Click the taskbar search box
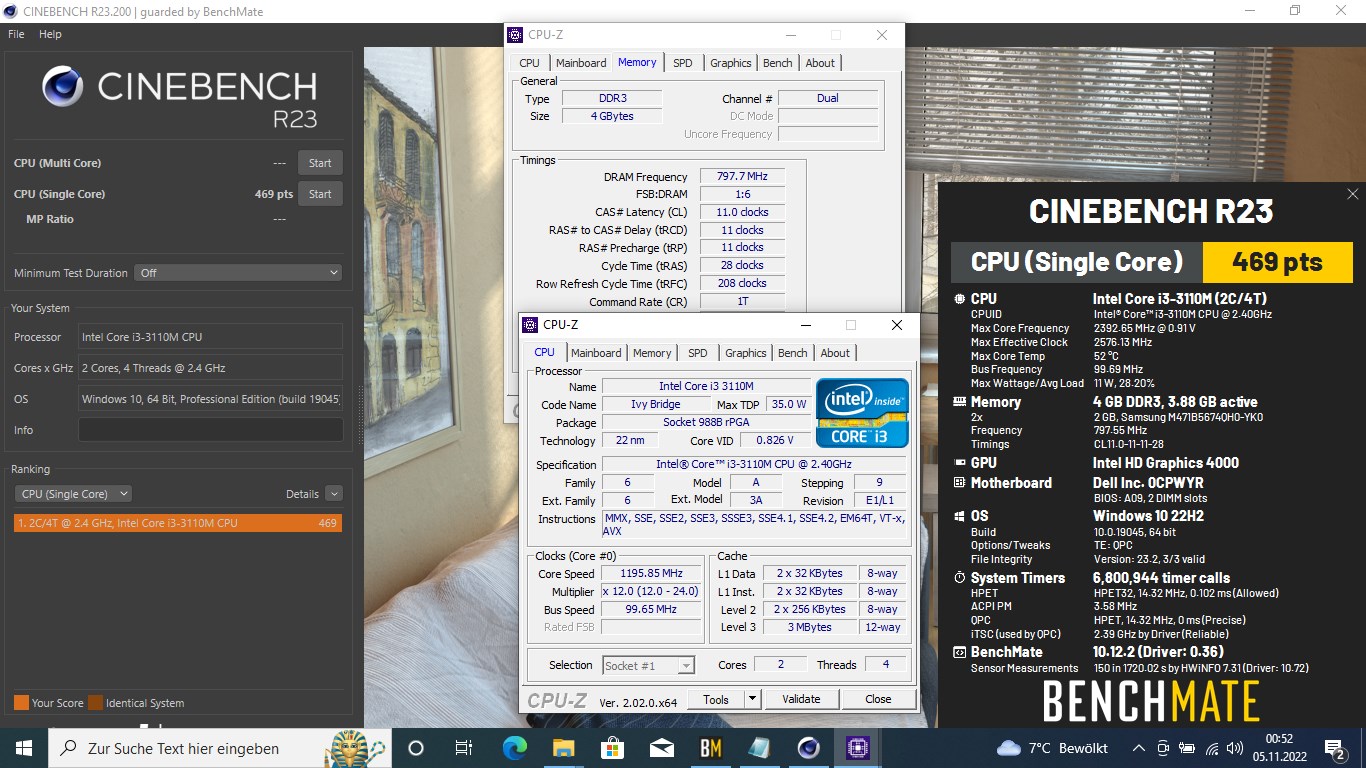Viewport: 1366px width, 768px height. point(218,748)
